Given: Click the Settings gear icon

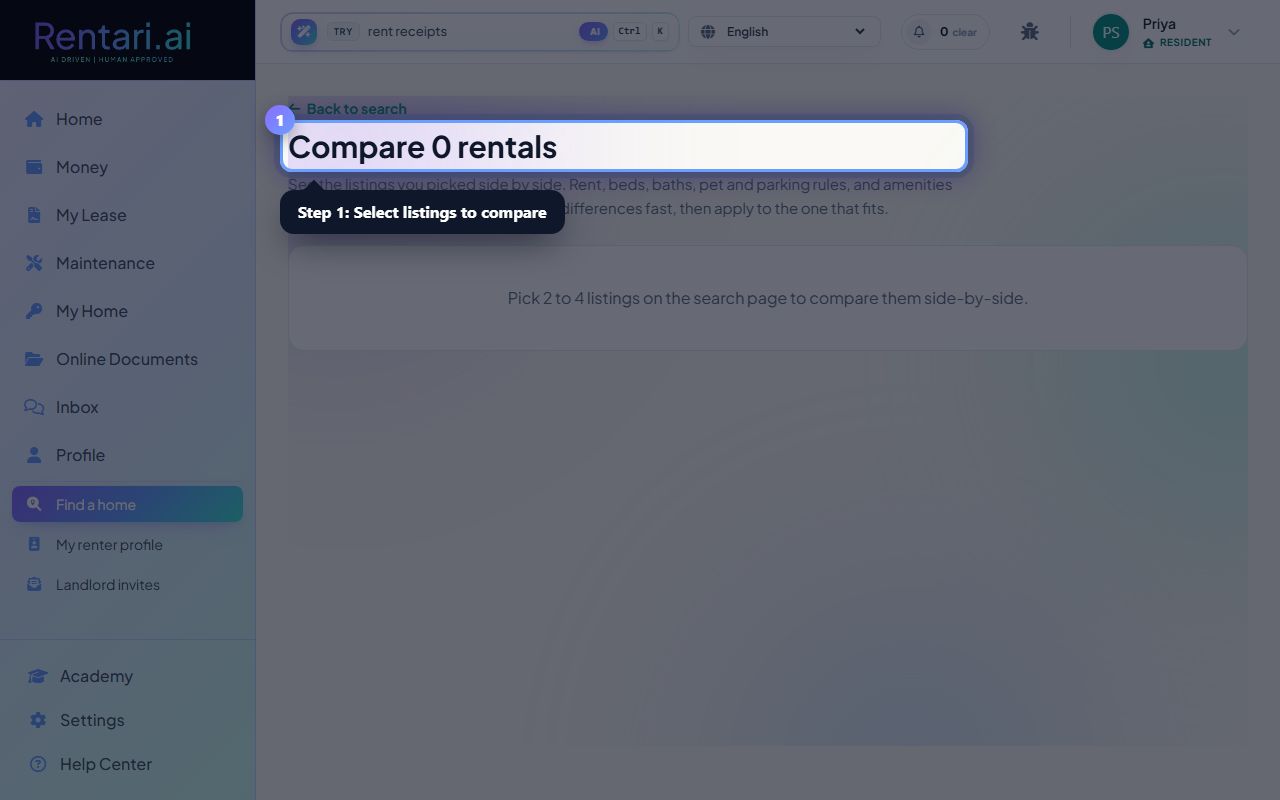Looking at the screenshot, I should click(x=38, y=720).
